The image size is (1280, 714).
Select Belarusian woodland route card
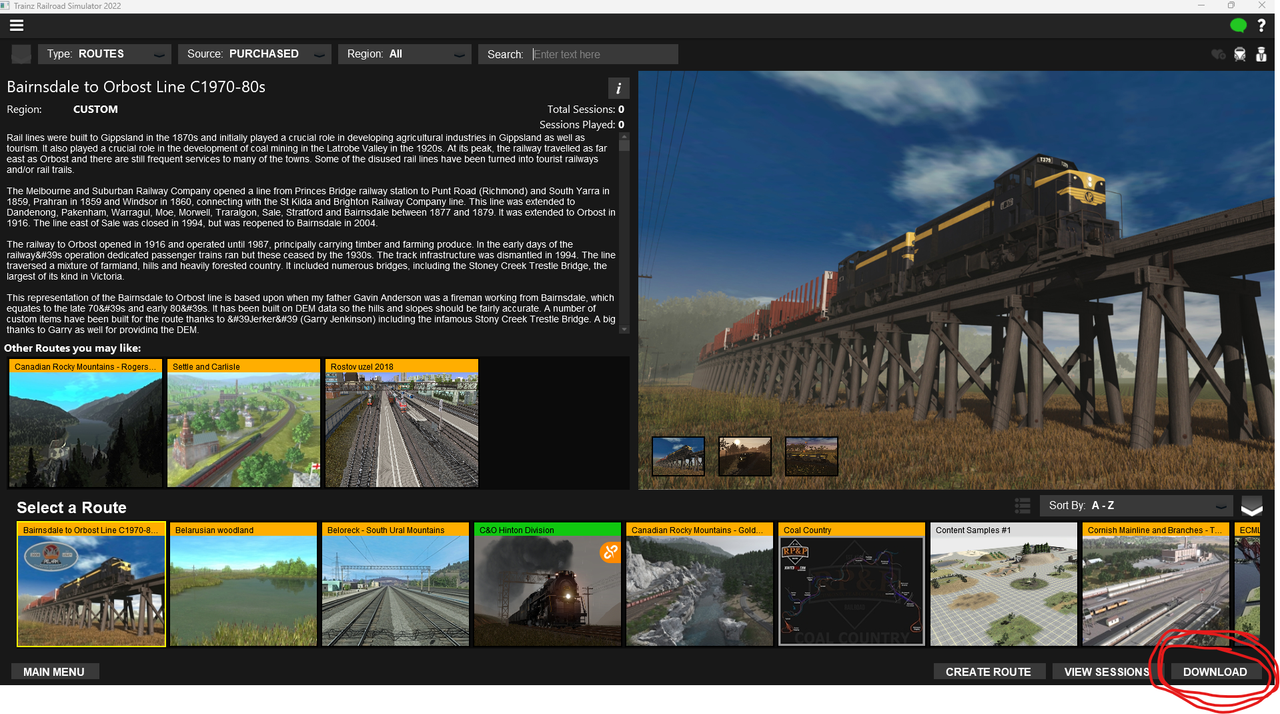pos(243,585)
